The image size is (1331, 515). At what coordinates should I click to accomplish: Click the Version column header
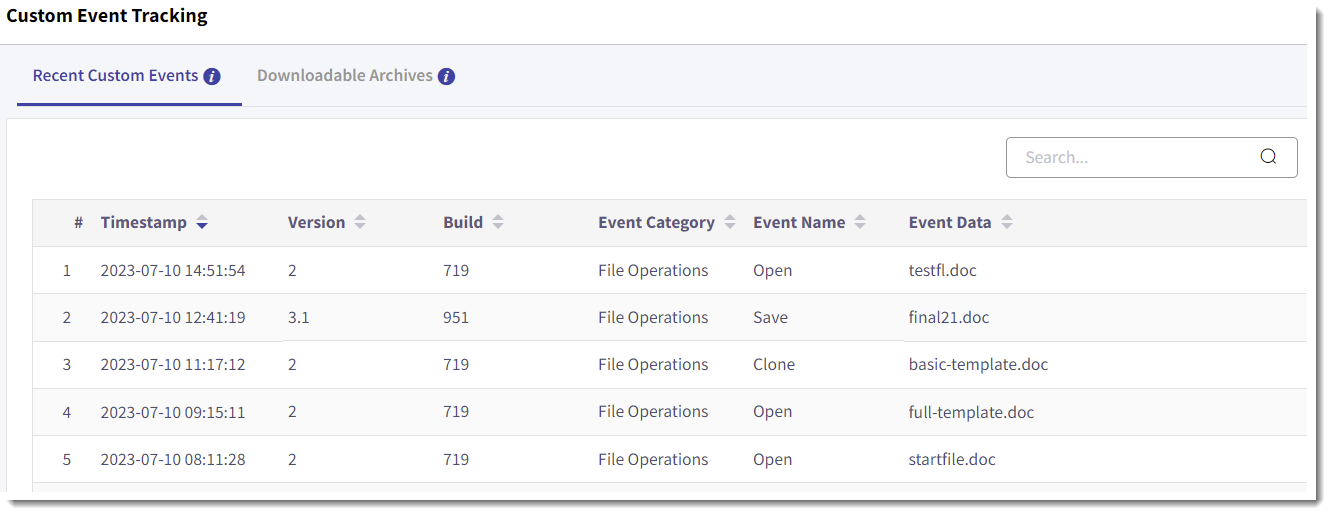click(x=316, y=223)
